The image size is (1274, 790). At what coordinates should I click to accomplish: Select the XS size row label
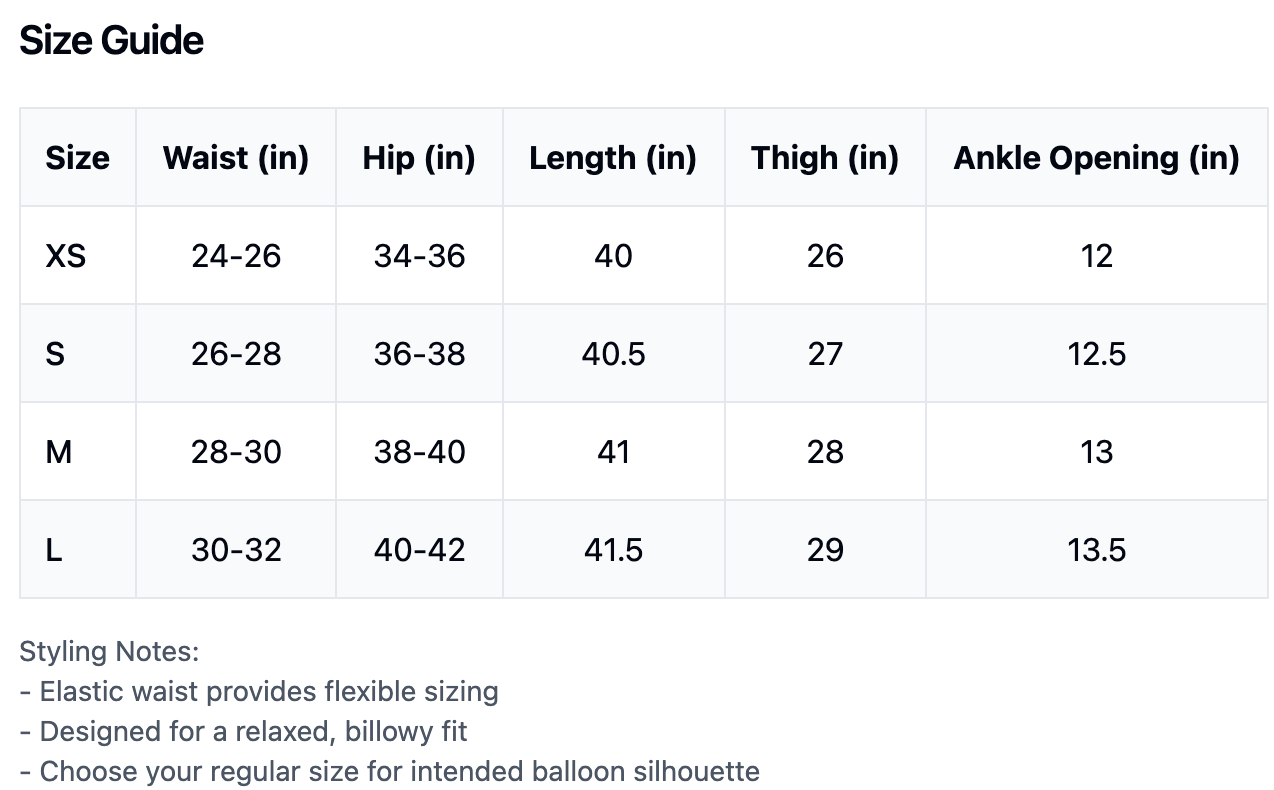point(66,256)
